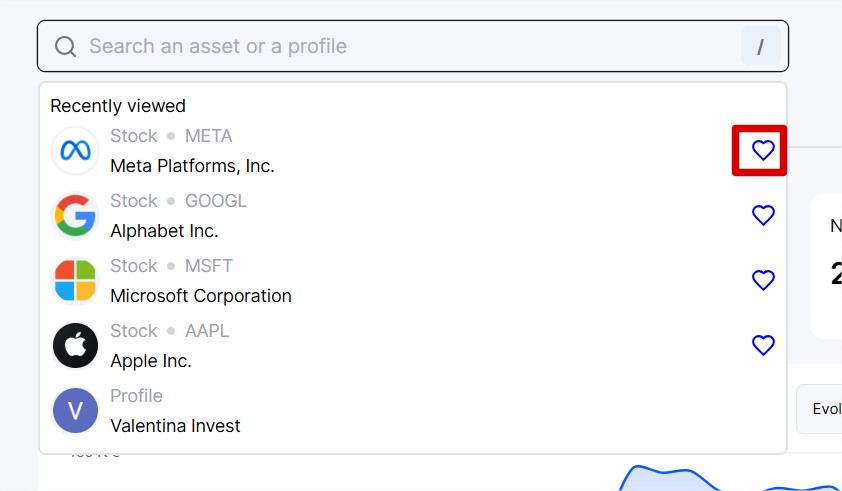Click the Google G logo

[75, 216]
